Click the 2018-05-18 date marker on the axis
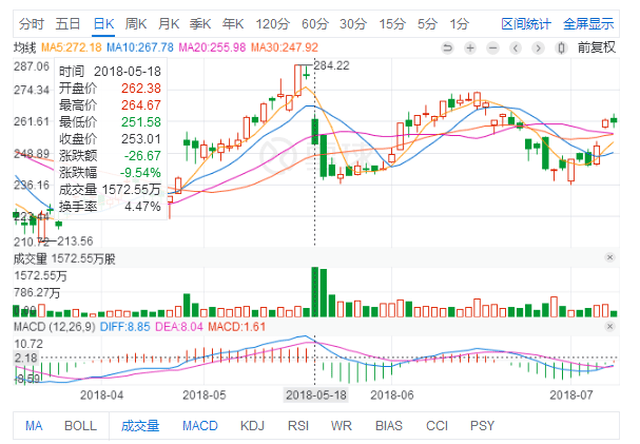Viewport: 640px width, 444px height. click(316, 395)
